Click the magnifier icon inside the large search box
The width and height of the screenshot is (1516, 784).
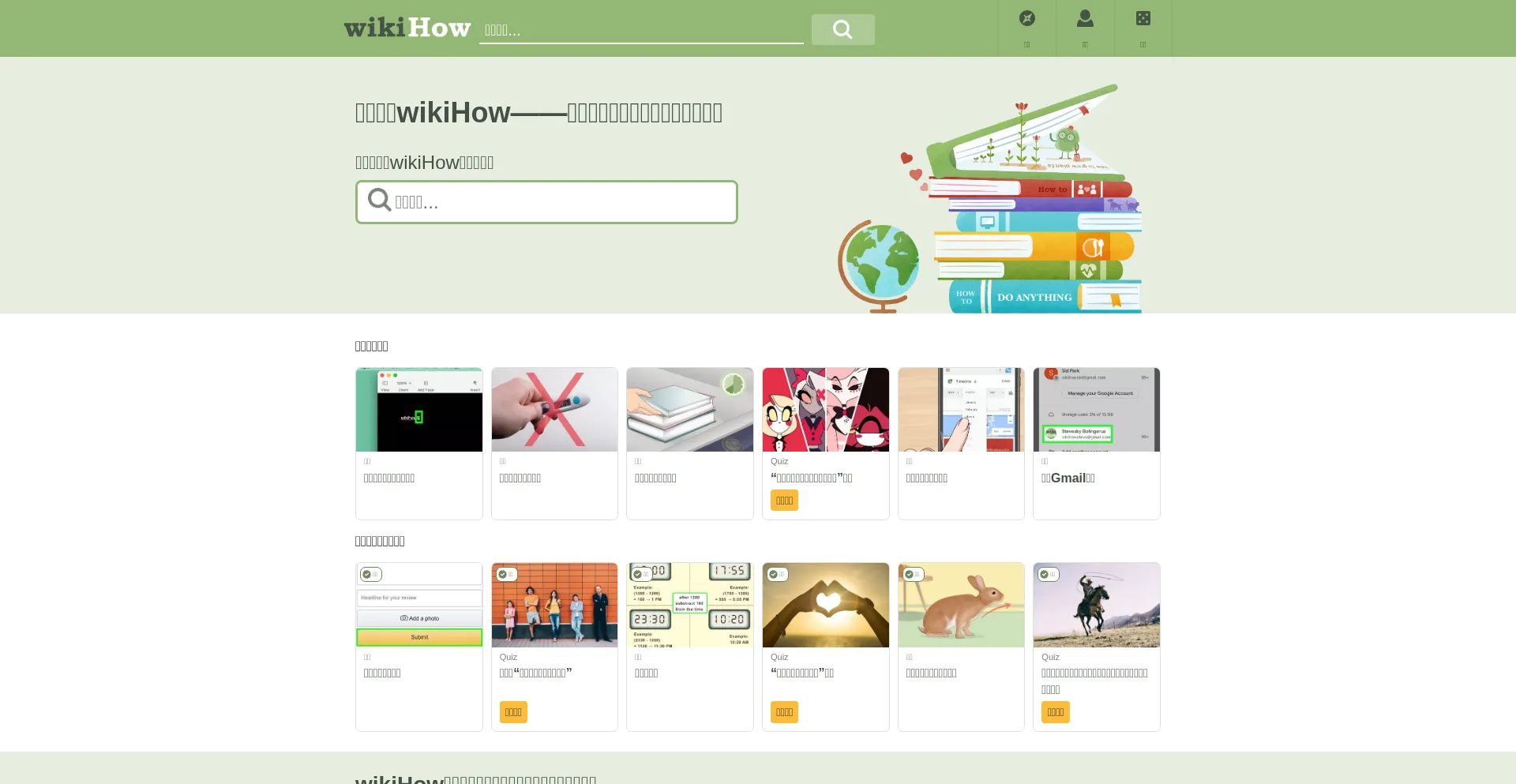coord(379,201)
